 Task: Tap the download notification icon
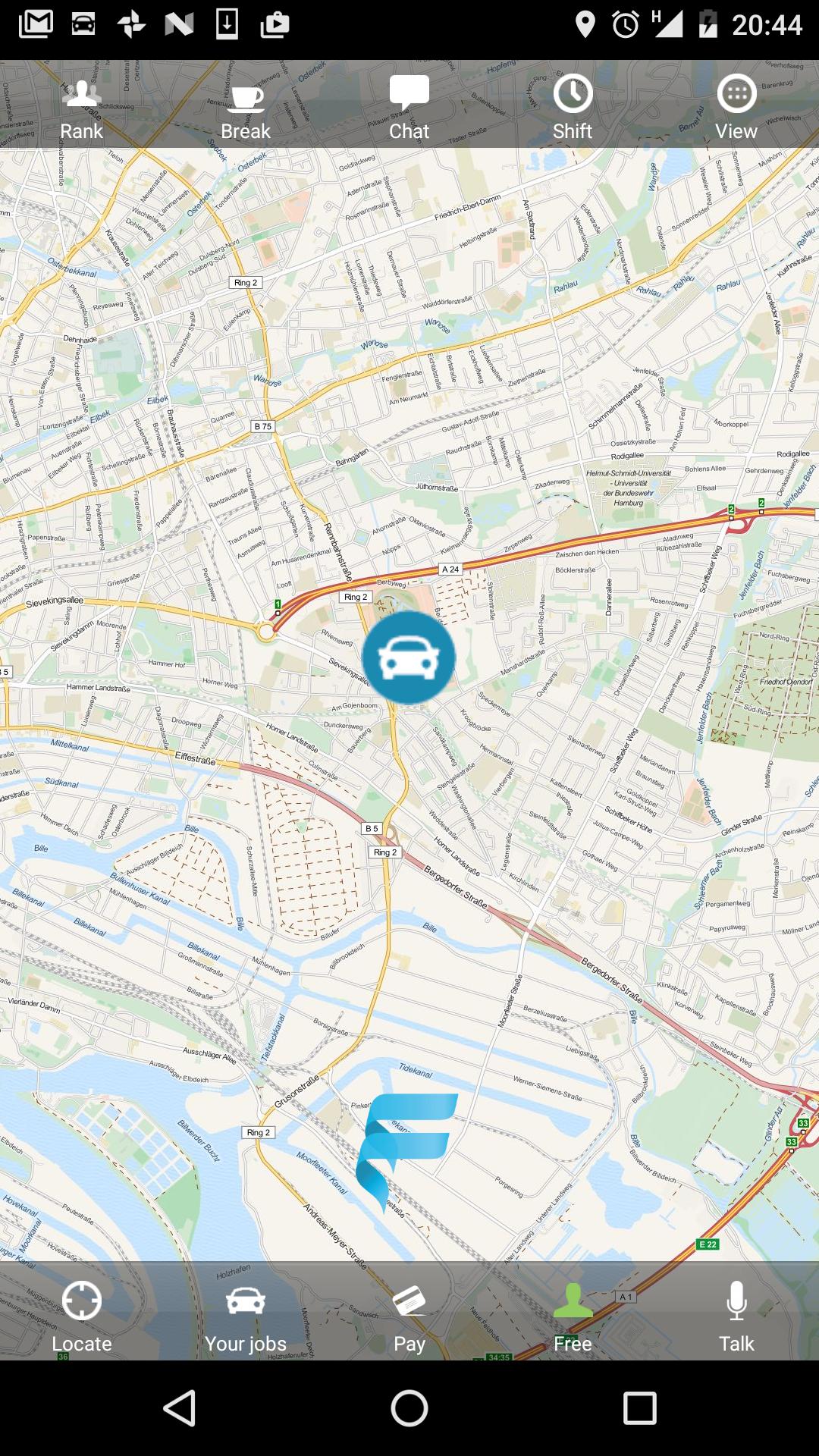click(x=227, y=24)
